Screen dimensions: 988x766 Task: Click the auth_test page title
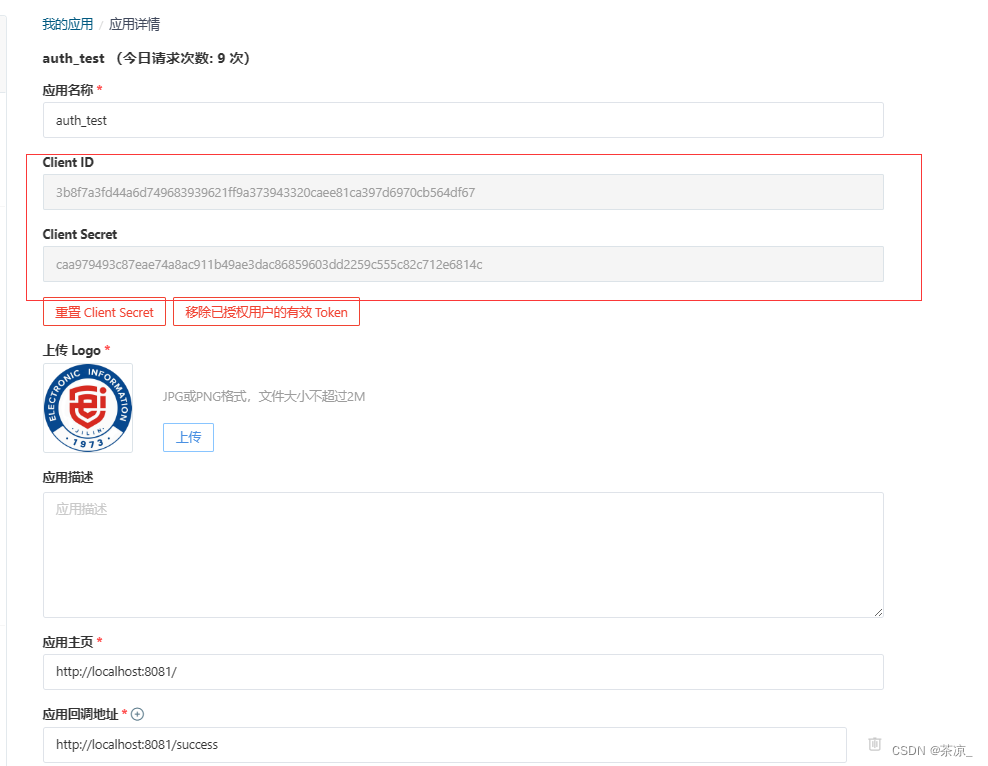point(73,58)
